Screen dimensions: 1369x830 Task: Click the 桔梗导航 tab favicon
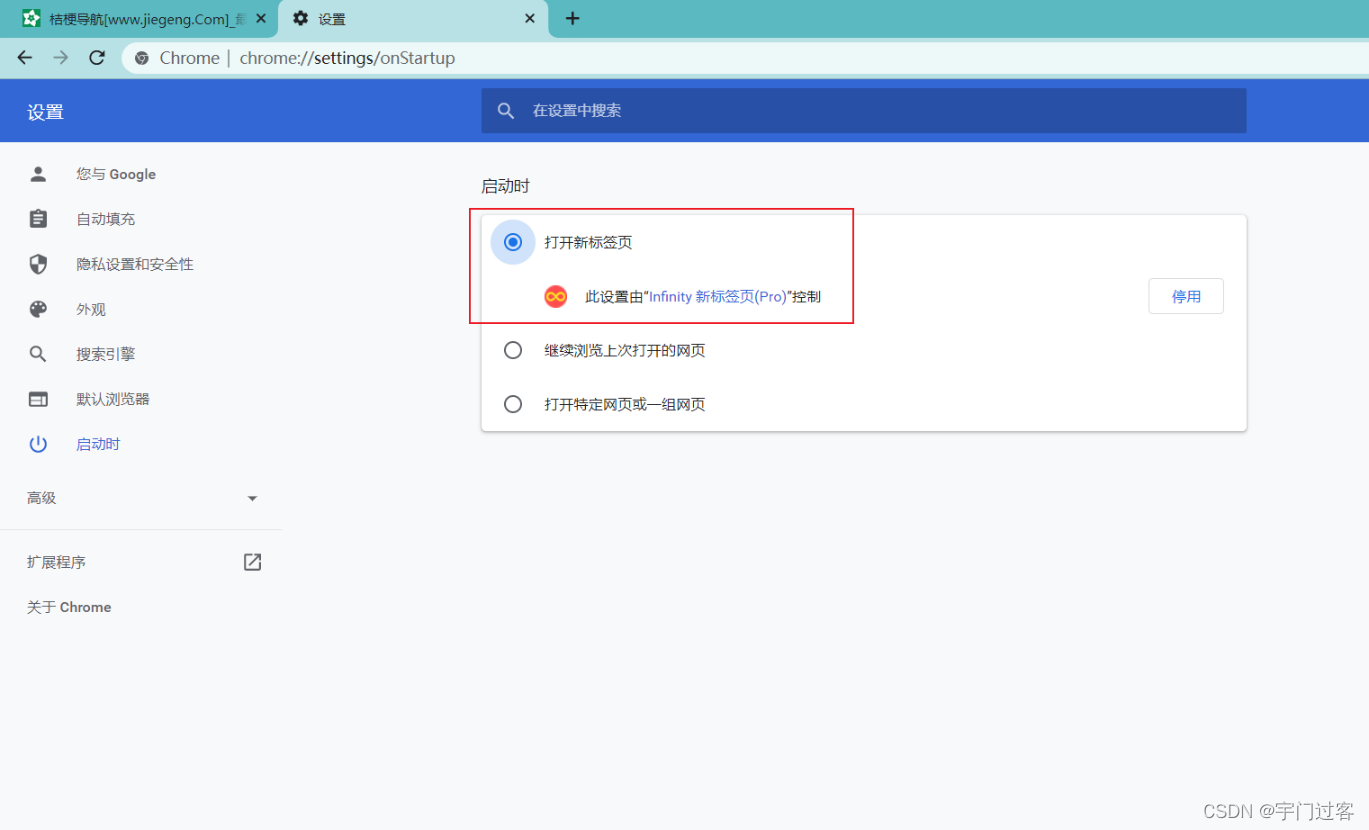32,18
